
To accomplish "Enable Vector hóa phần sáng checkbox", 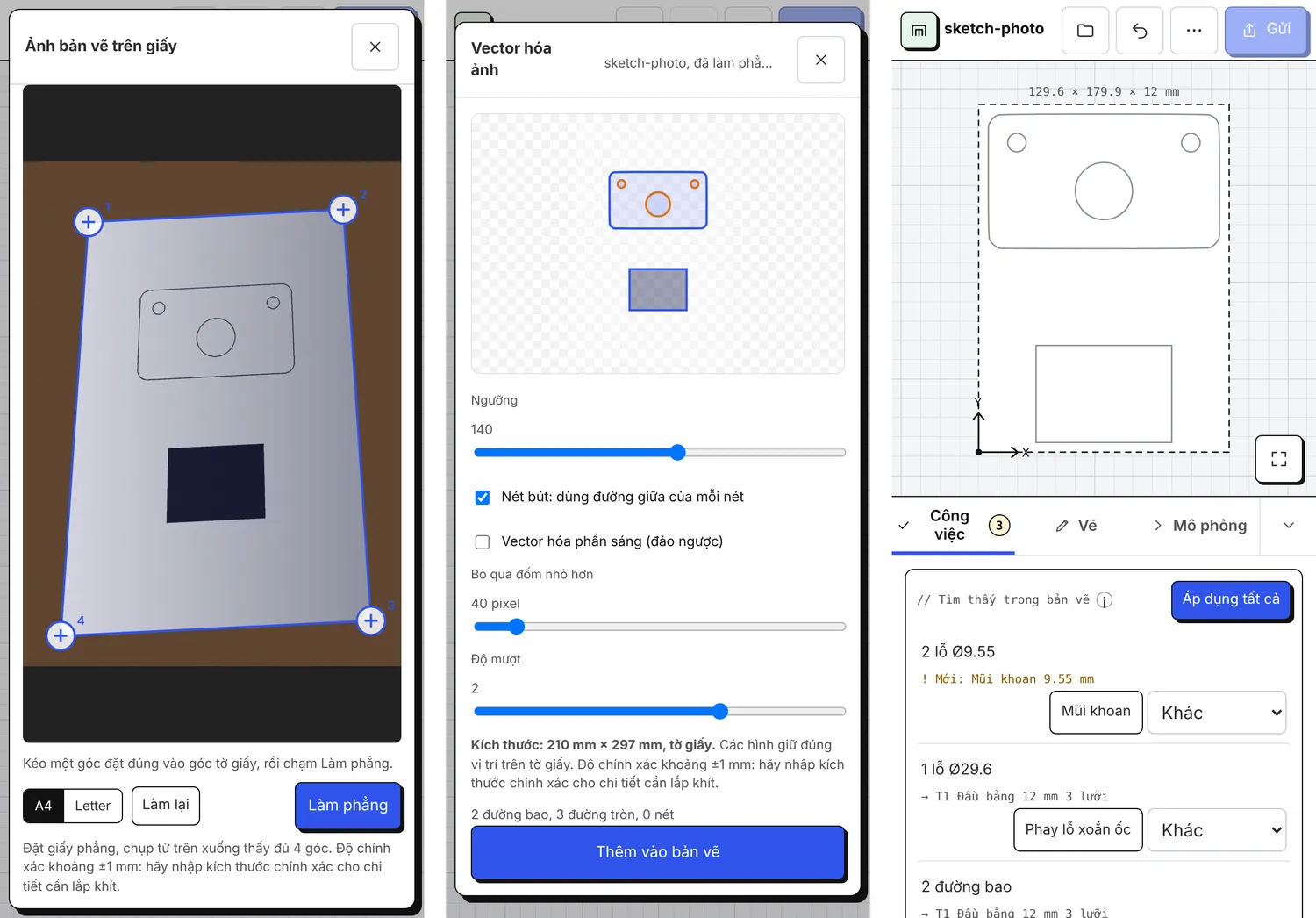I will pyautogui.click(x=483, y=542).
